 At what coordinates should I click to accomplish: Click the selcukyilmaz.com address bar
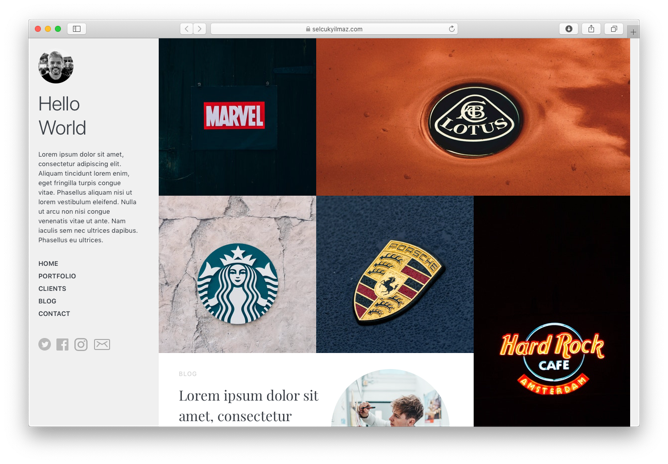click(x=334, y=29)
